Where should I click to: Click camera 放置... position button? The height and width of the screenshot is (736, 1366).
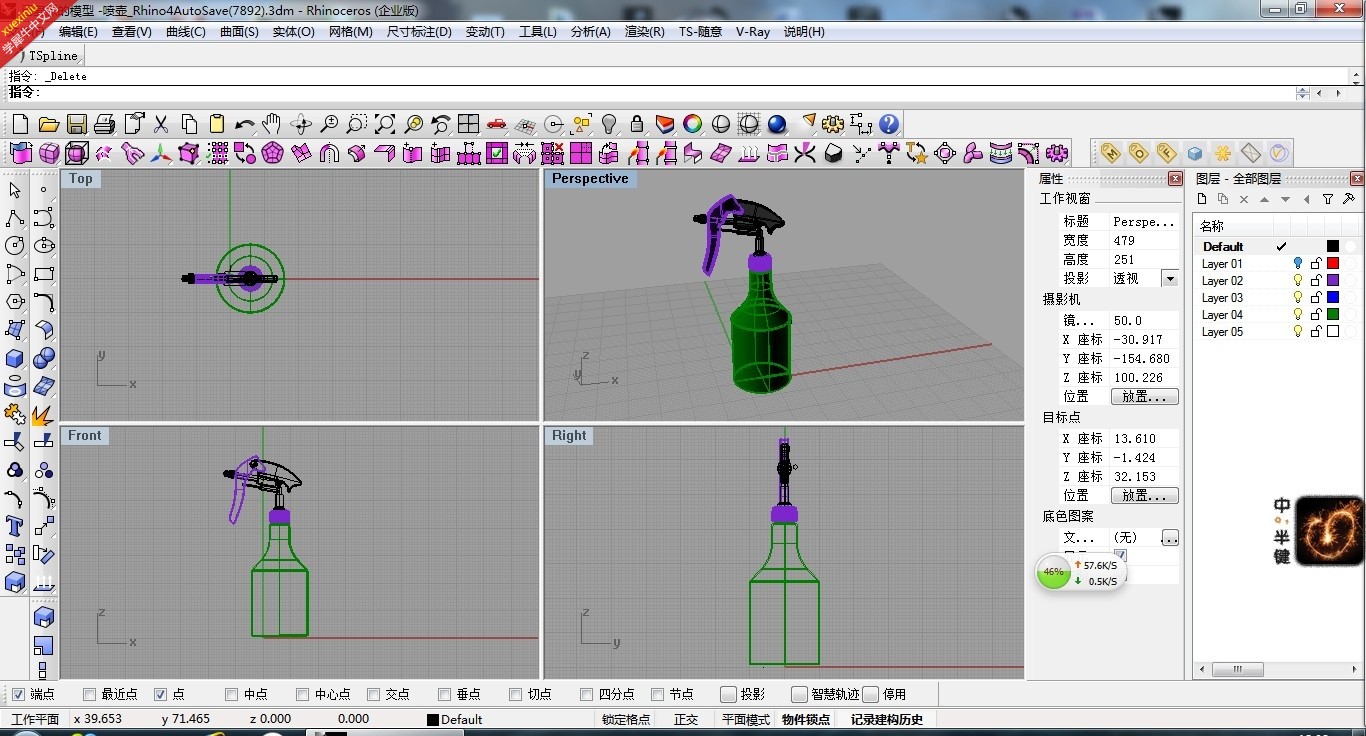(x=1145, y=397)
